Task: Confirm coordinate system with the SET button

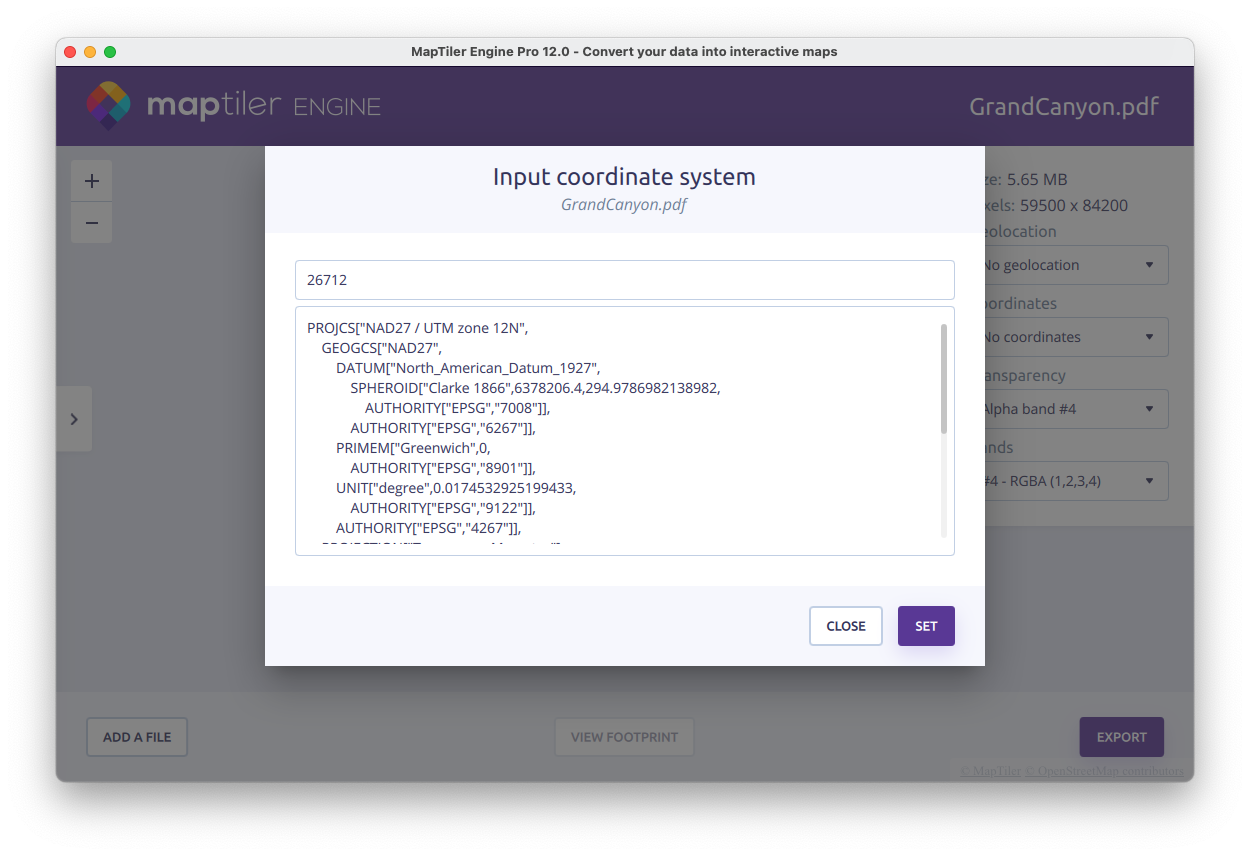Action: point(926,626)
